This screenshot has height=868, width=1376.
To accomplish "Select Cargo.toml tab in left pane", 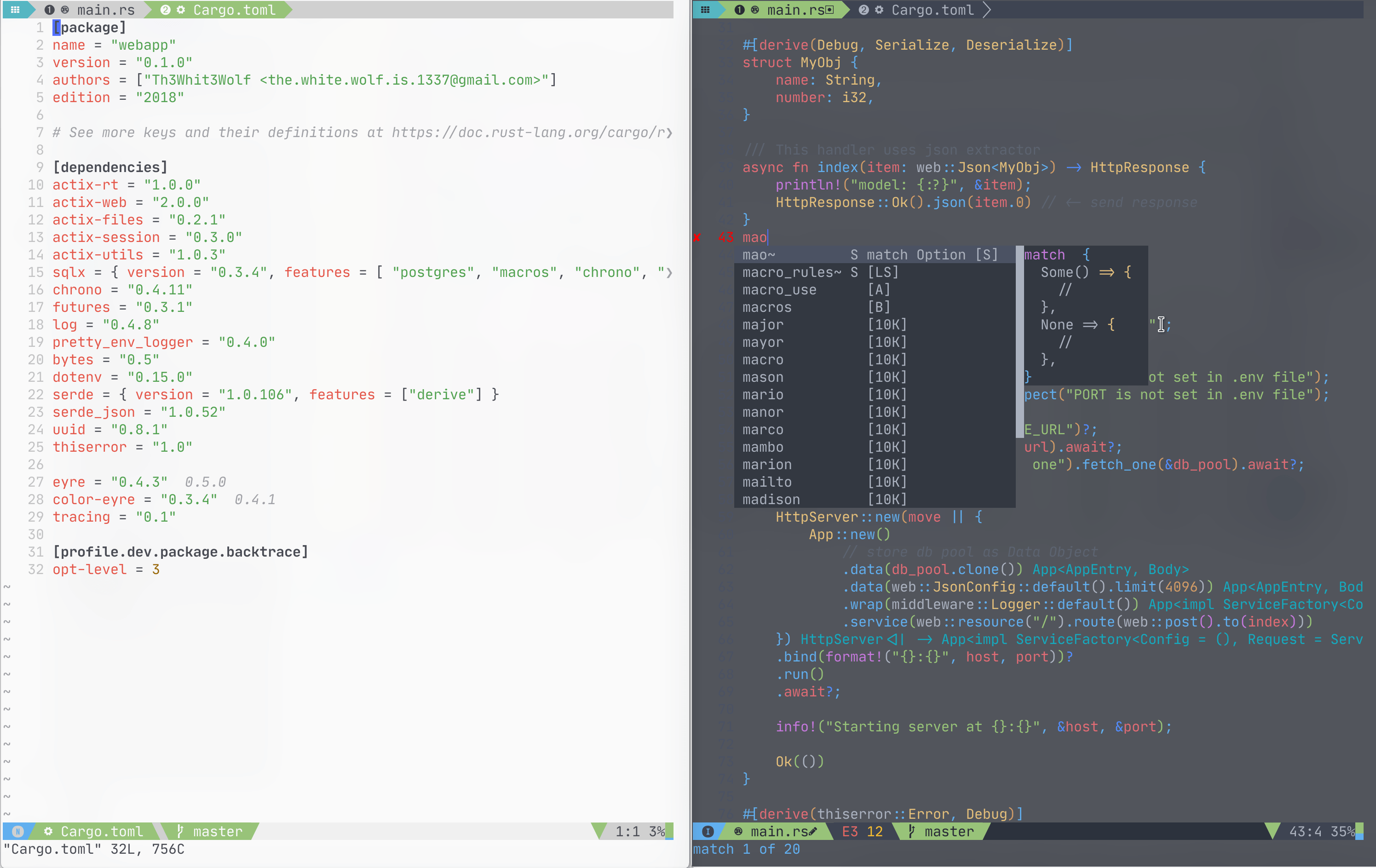I will click(233, 10).
